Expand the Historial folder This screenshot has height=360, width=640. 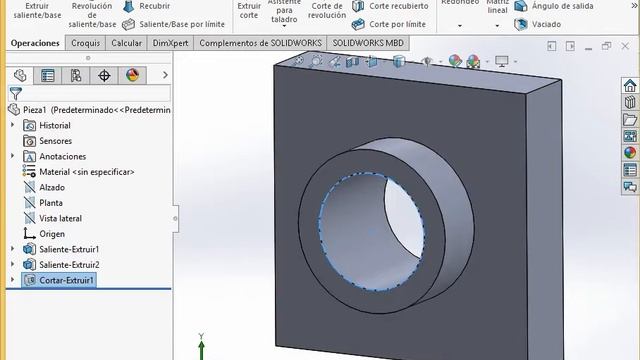tap(13, 125)
